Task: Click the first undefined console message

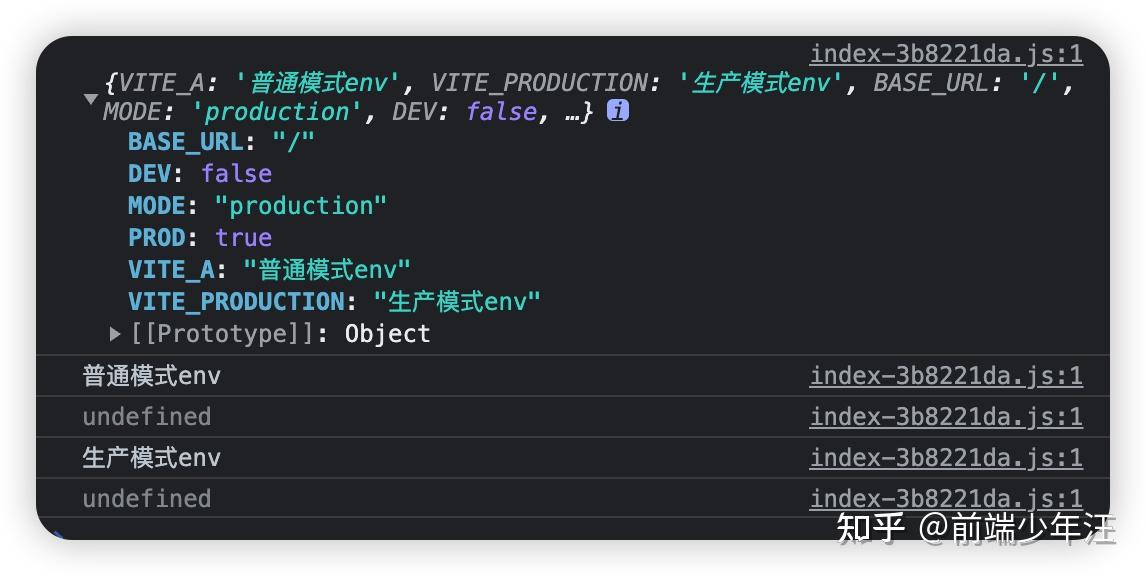Action: tap(147, 417)
